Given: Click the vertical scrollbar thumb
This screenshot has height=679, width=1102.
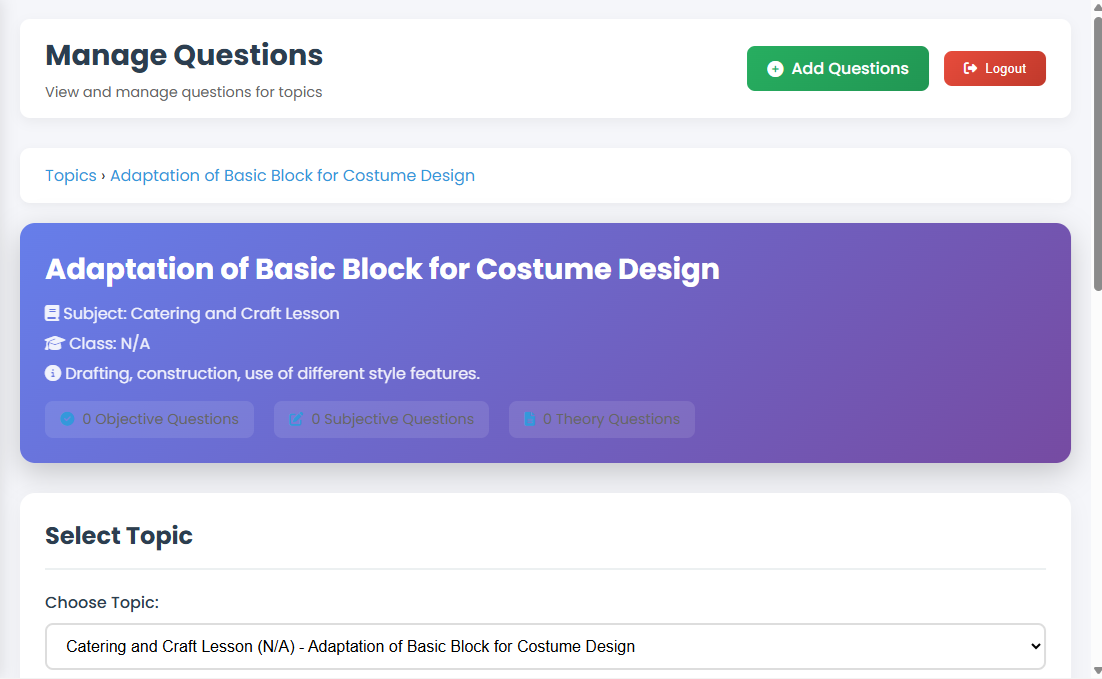Looking at the screenshot, I should tap(1096, 150).
